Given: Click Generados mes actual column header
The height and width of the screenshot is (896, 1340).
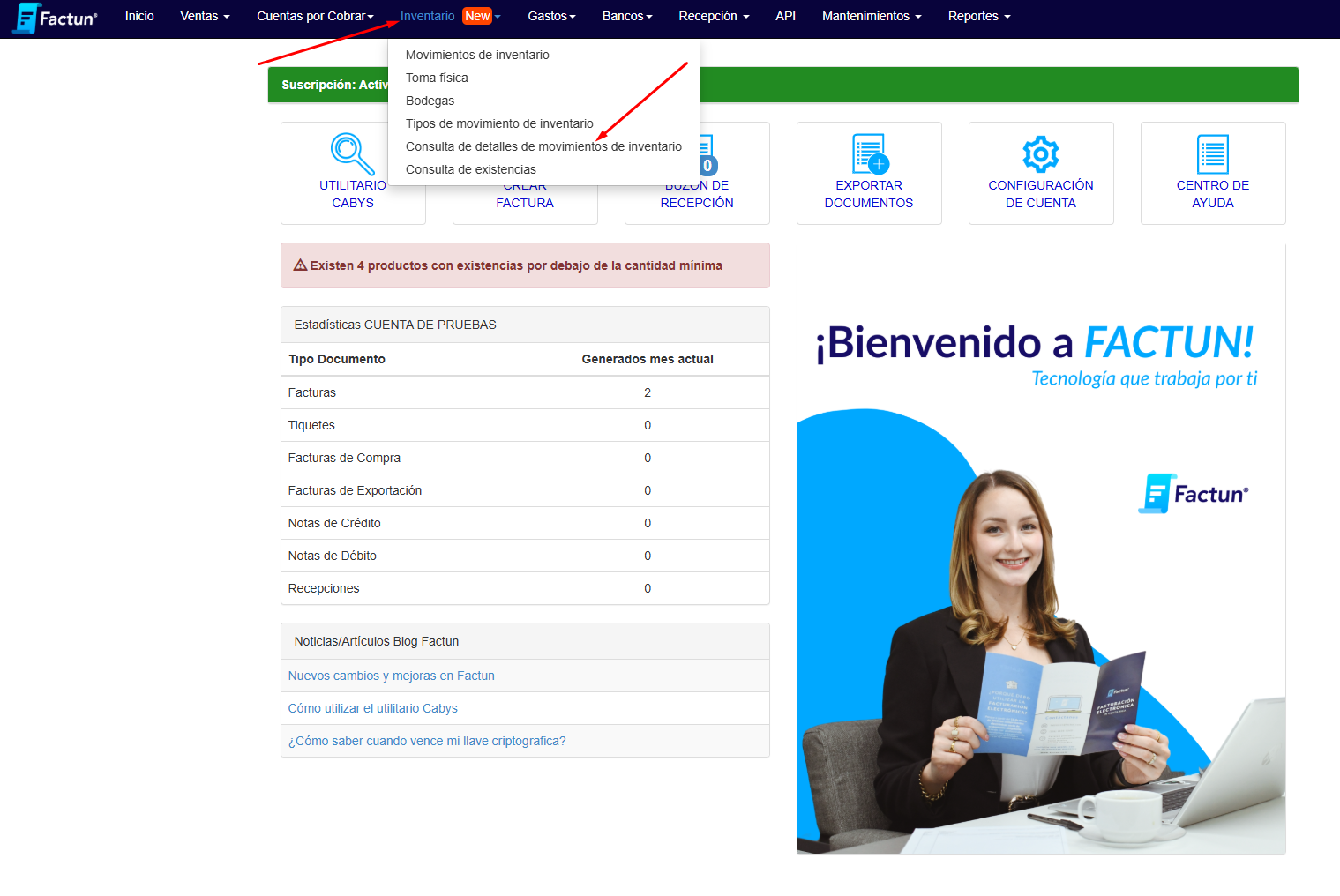Looking at the screenshot, I should click(x=648, y=359).
